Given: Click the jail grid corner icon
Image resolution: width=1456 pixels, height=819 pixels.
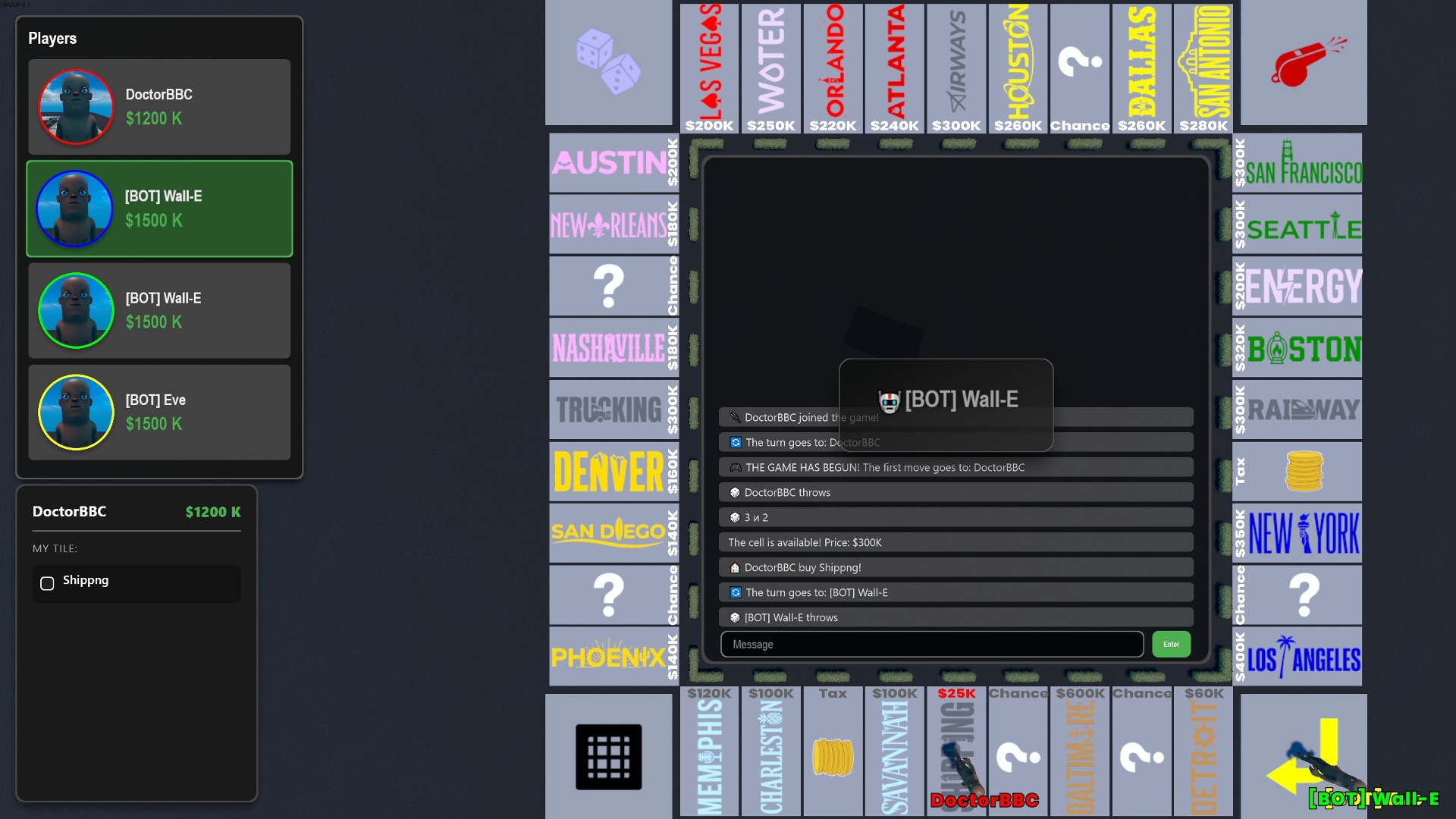Looking at the screenshot, I should tap(608, 756).
